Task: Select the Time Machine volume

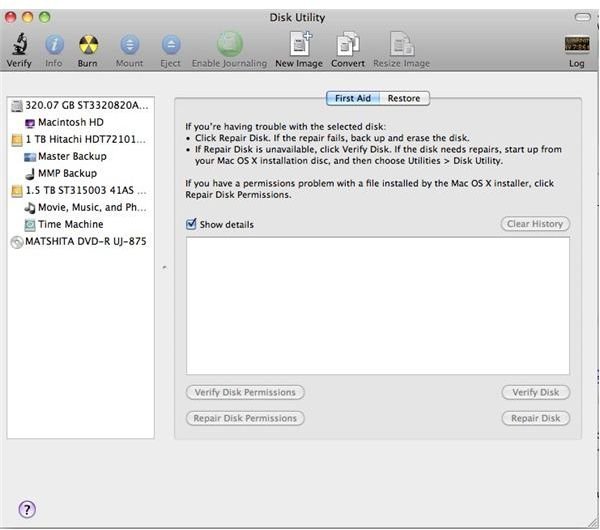Action: (x=80, y=224)
